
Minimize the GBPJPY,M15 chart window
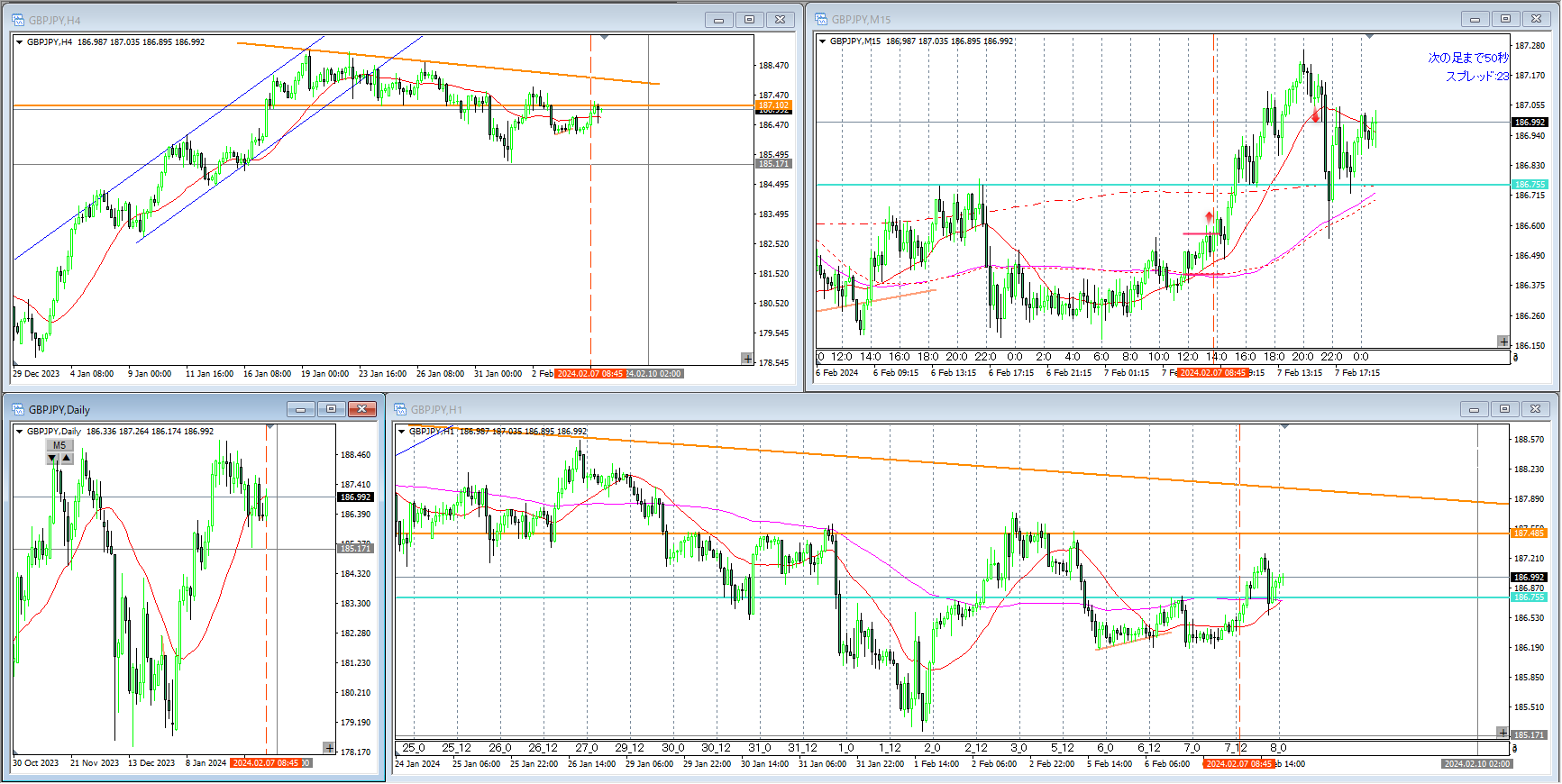1475,19
